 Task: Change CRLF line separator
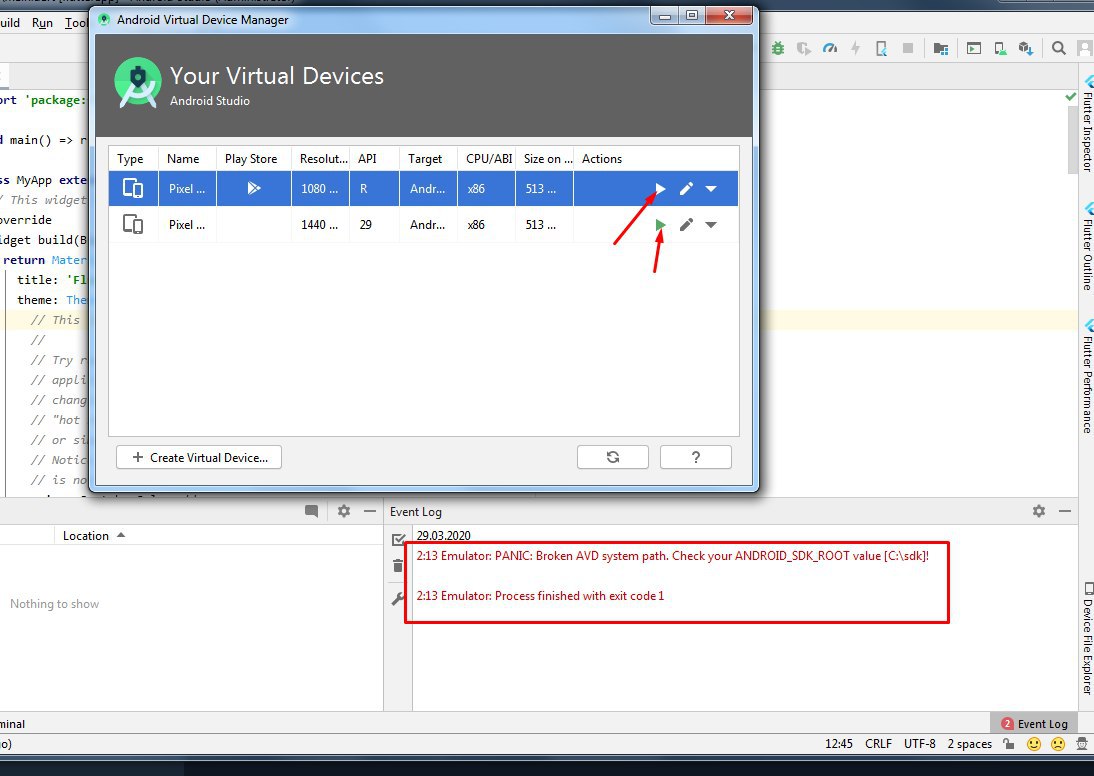[x=878, y=744]
